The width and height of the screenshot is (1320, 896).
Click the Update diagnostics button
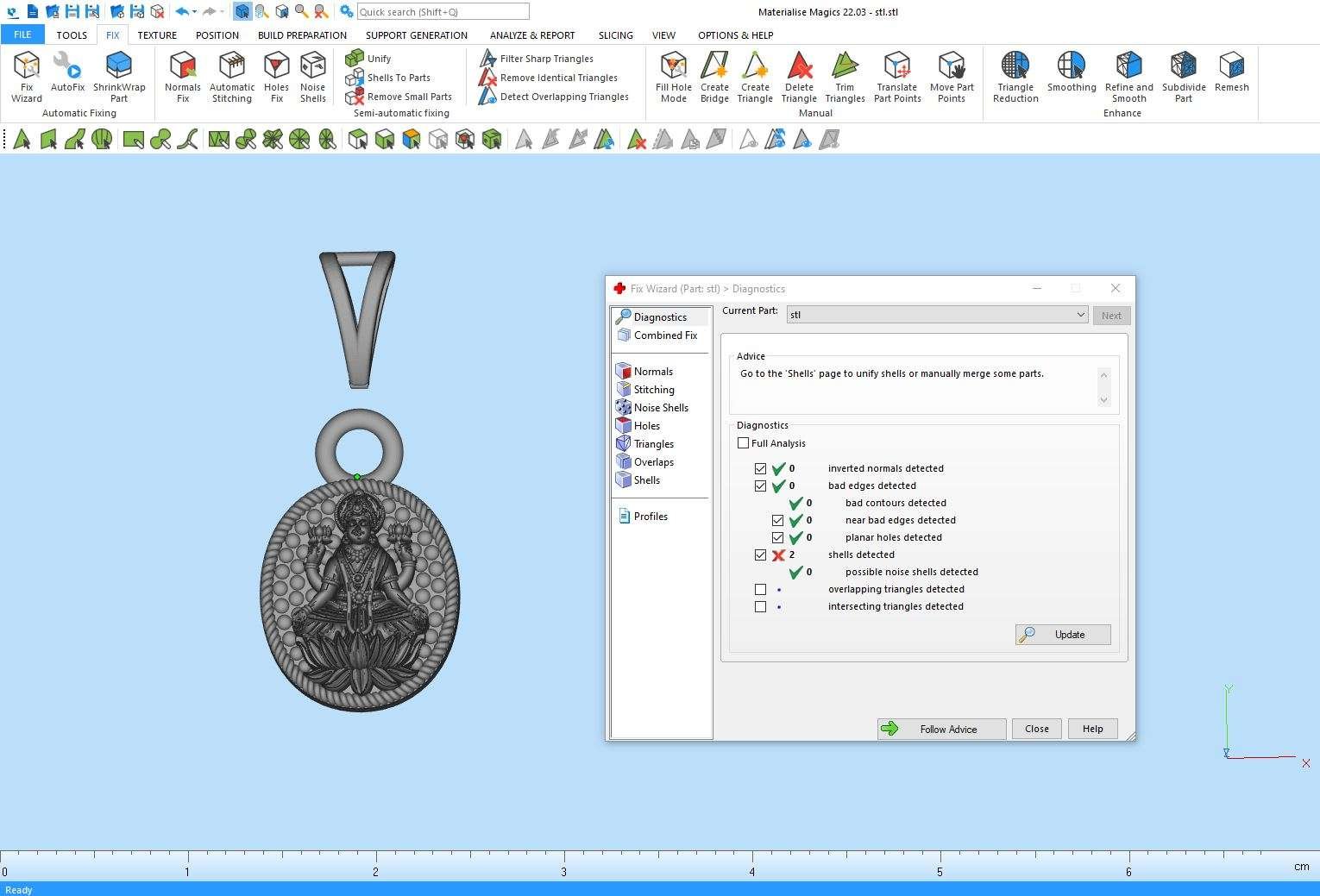pos(1063,635)
